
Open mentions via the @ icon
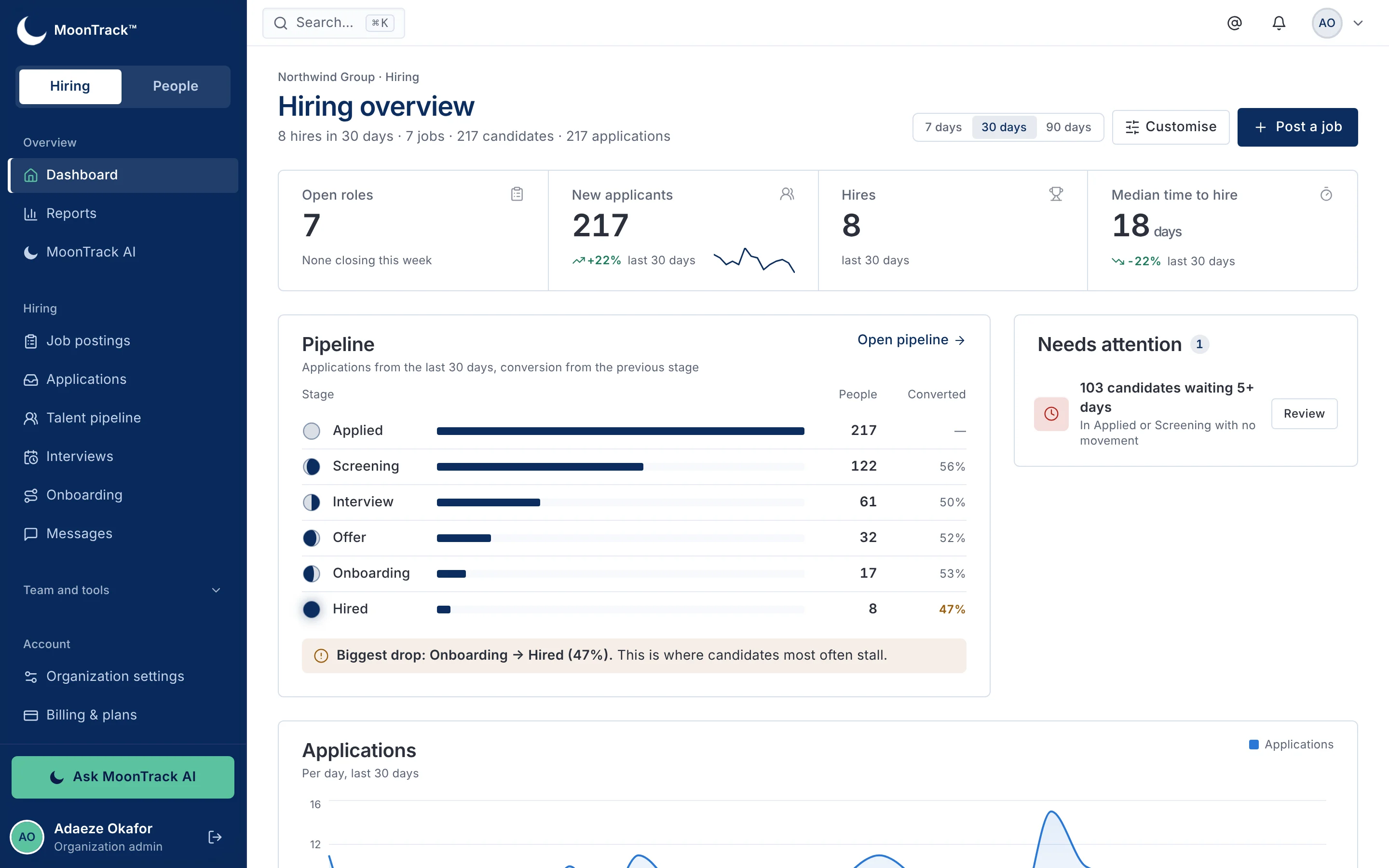(1234, 23)
